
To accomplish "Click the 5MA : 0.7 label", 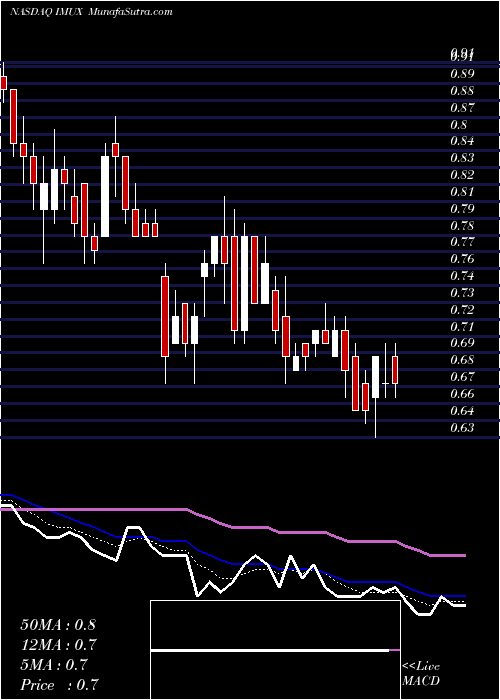I will pyautogui.click(x=55, y=665).
